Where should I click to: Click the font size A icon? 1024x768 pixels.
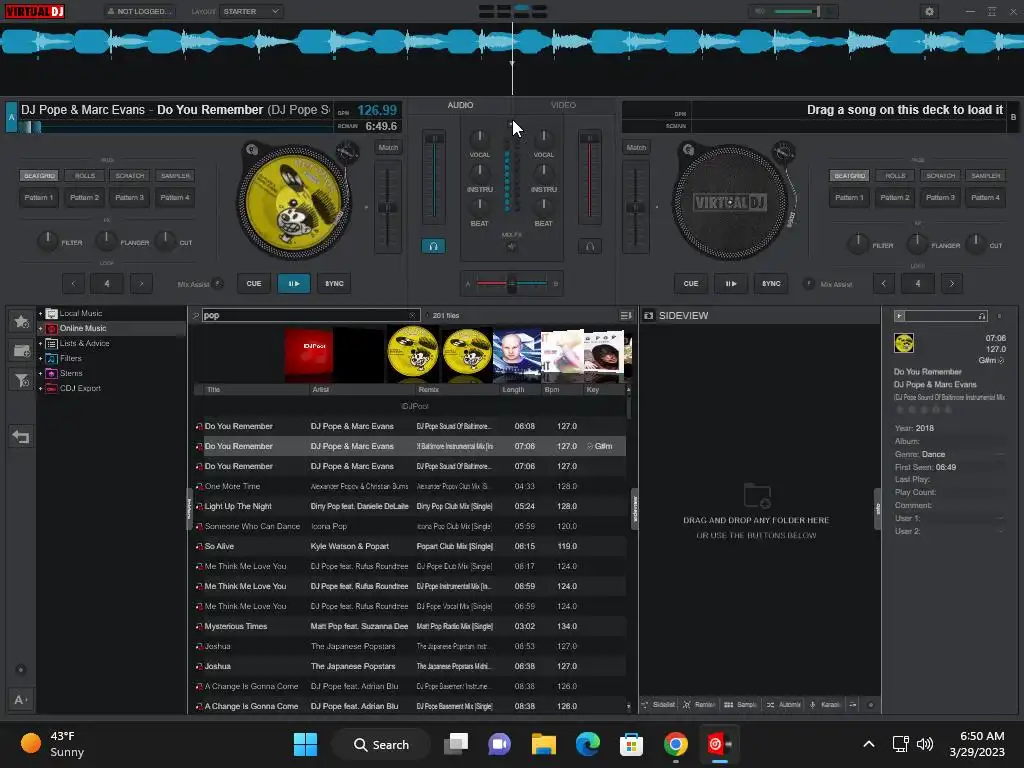(20, 700)
